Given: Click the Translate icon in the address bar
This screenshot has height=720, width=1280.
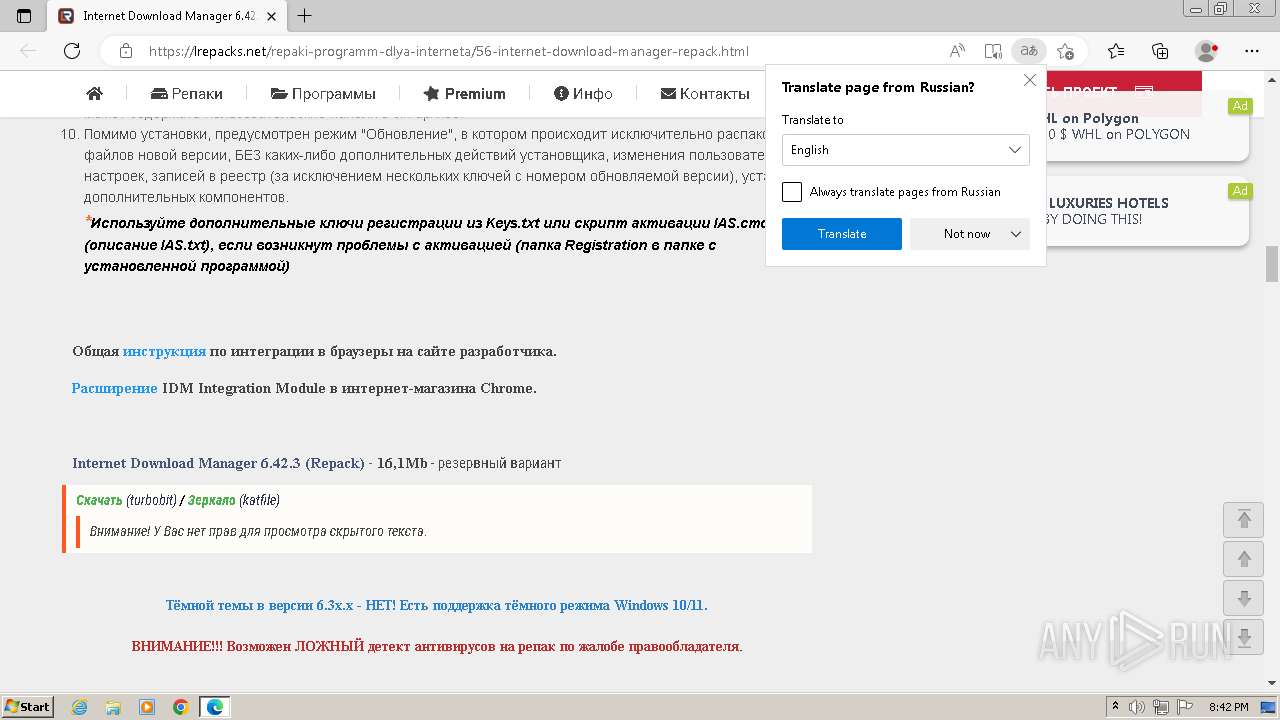Looking at the screenshot, I should [x=1027, y=51].
